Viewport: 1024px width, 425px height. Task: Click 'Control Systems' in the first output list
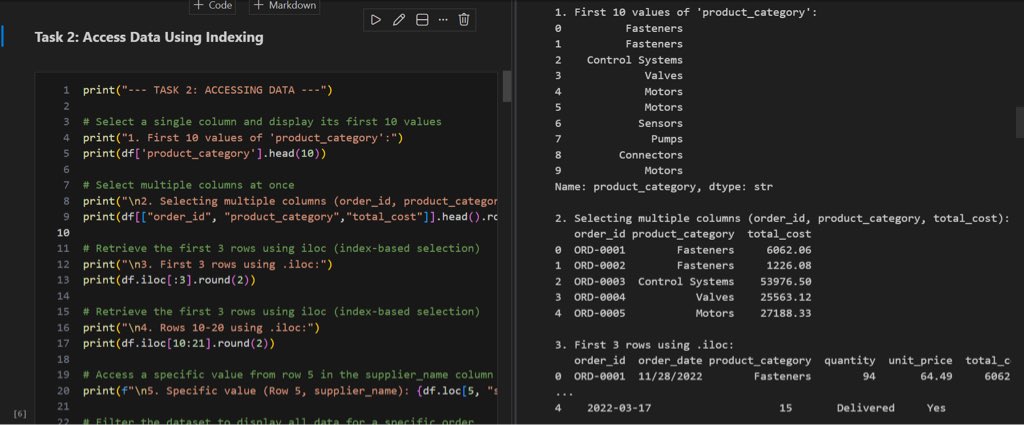point(635,60)
